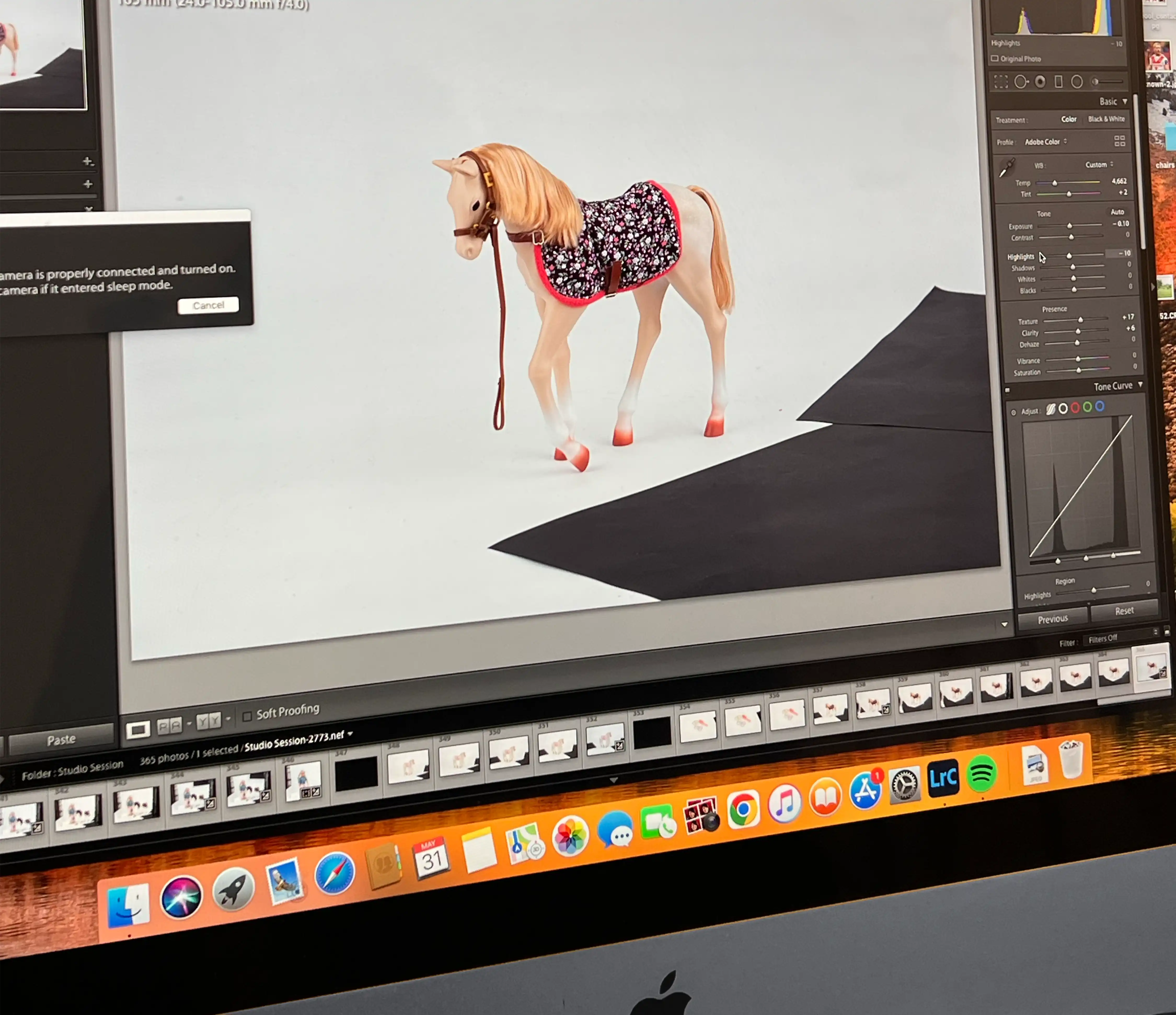Click Auto tone button

click(1117, 212)
